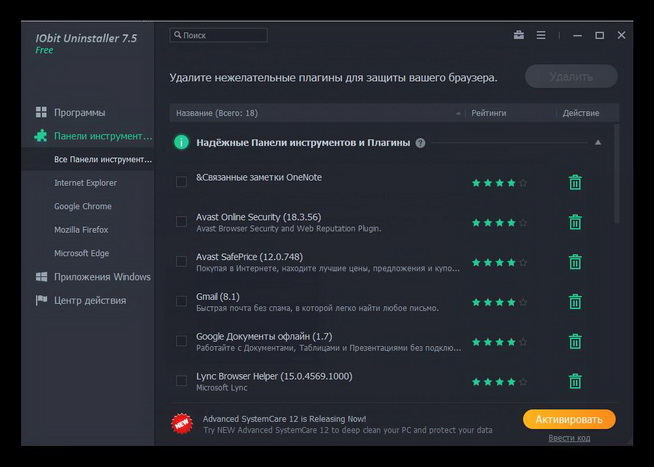Click the Действие column header

tap(581, 113)
